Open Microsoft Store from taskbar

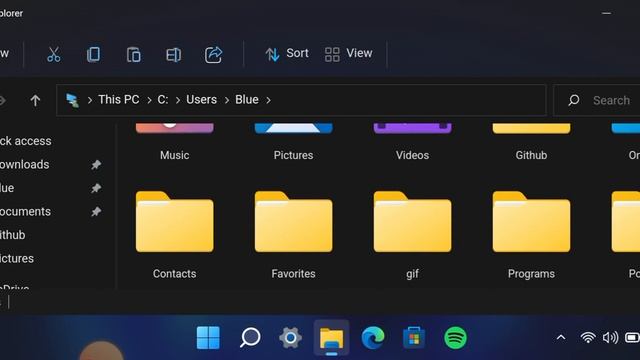pos(414,338)
